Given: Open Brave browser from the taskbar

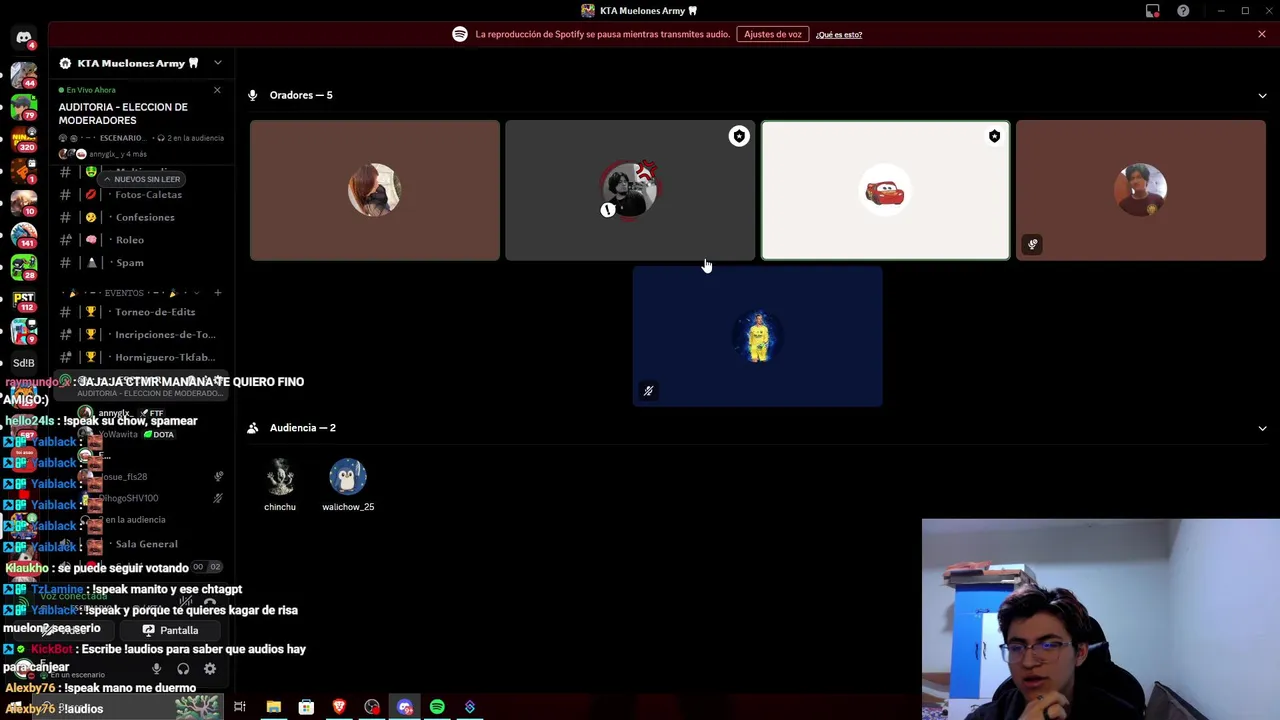Looking at the screenshot, I should pyautogui.click(x=339, y=707).
